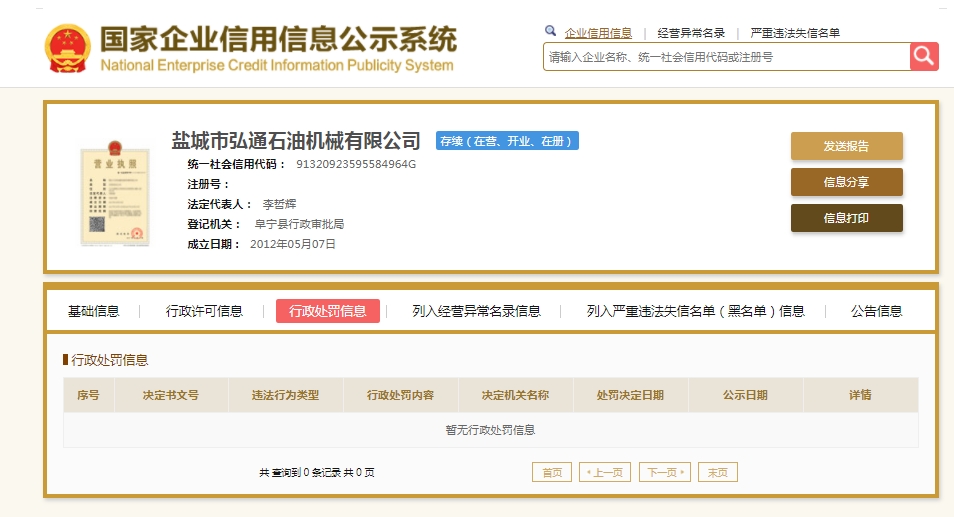Click the national emblem logo
This screenshot has width=954, height=517.
coord(68,49)
